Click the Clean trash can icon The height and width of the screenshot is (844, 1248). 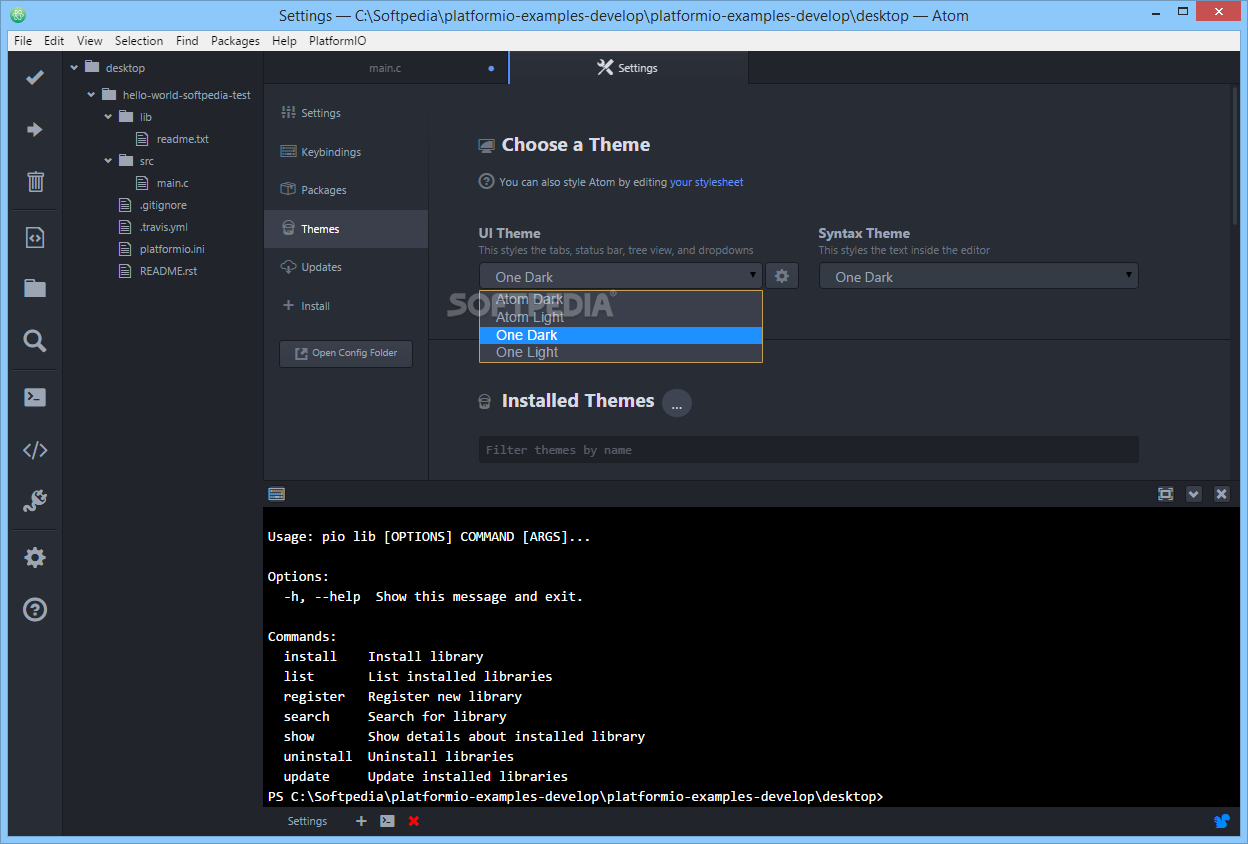point(35,181)
